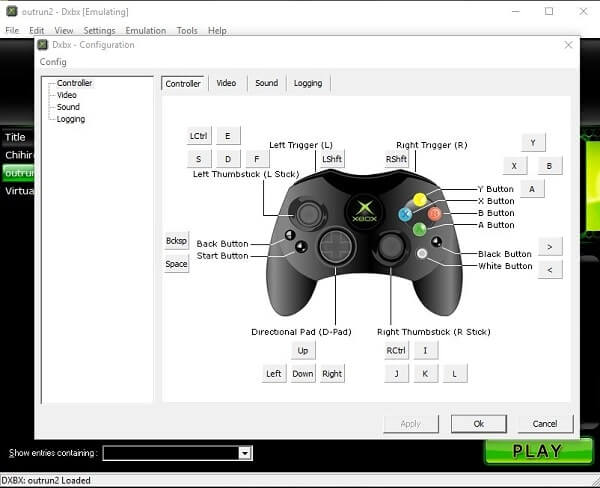Click the Space start button mapping

click(176, 264)
